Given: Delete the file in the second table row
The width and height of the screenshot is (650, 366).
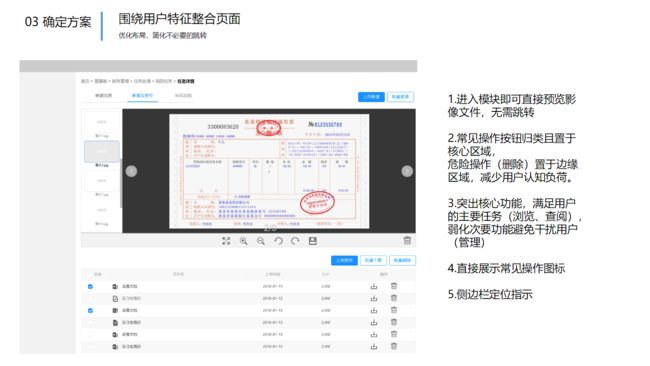Looking at the screenshot, I should [x=394, y=298].
